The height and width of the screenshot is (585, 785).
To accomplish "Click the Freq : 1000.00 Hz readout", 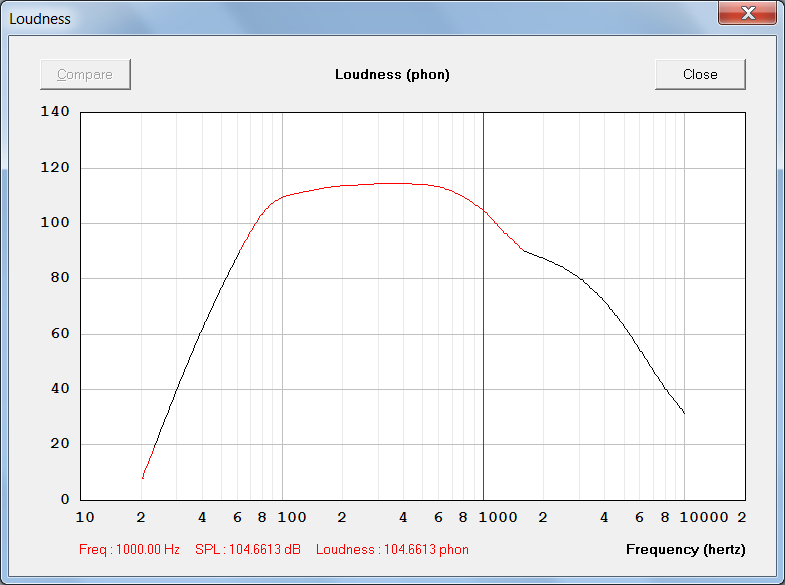I will [129, 549].
